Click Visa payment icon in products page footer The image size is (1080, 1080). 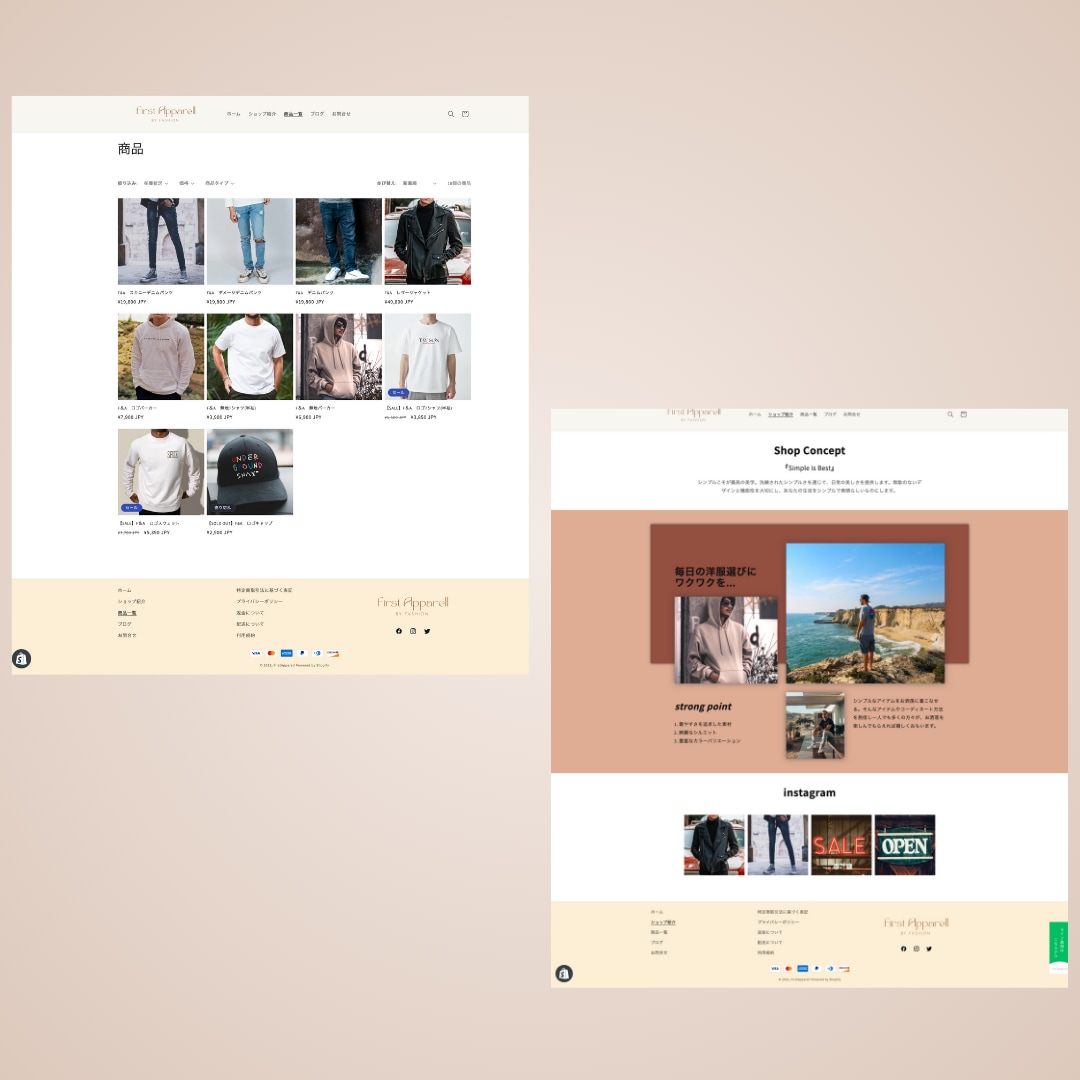click(256, 653)
